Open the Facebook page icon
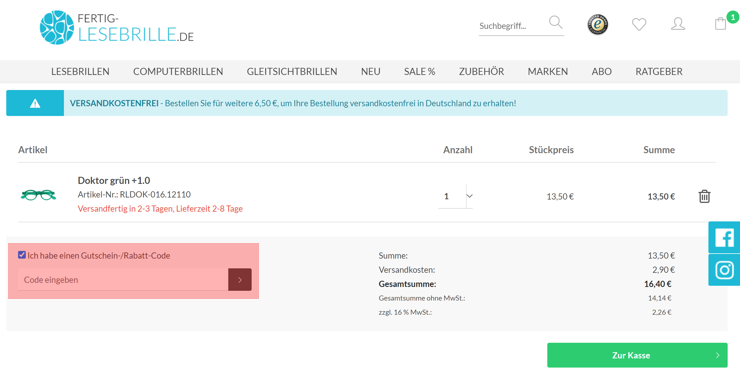Viewport: 740px width, 375px height. tap(724, 237)
